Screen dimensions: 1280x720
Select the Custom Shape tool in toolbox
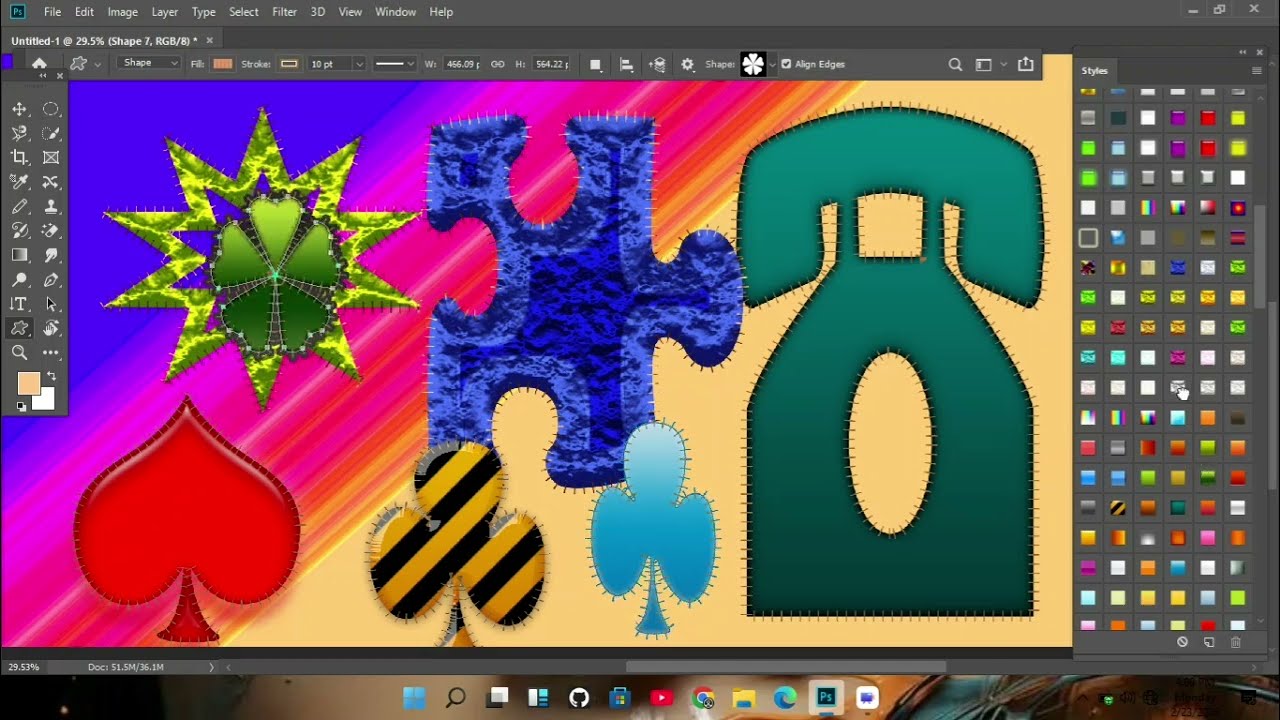[x=19, y=328]
